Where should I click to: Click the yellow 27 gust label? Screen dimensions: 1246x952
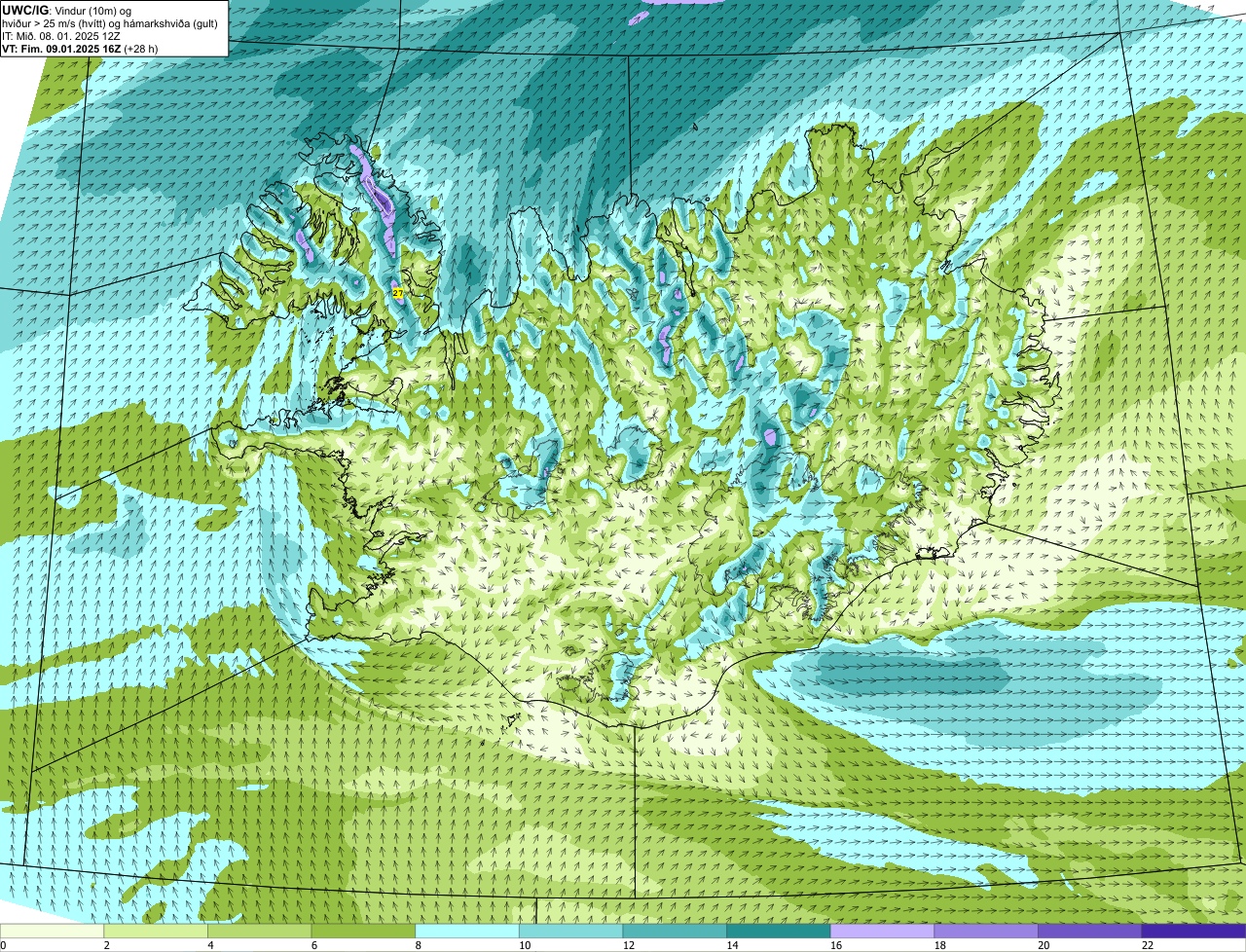click(398, 292)
